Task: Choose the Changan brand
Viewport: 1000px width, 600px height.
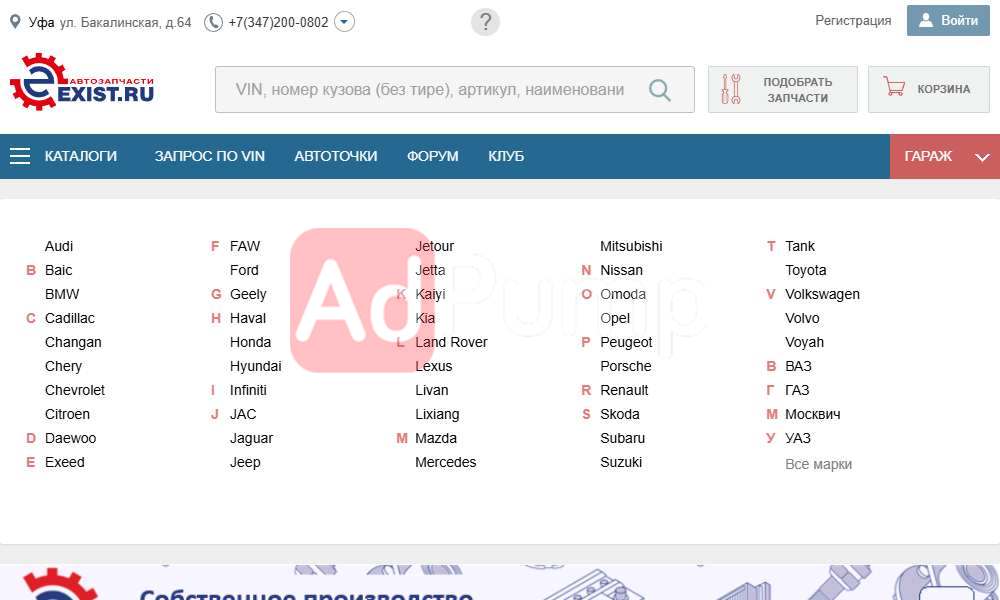Action: tap(73, 342)
